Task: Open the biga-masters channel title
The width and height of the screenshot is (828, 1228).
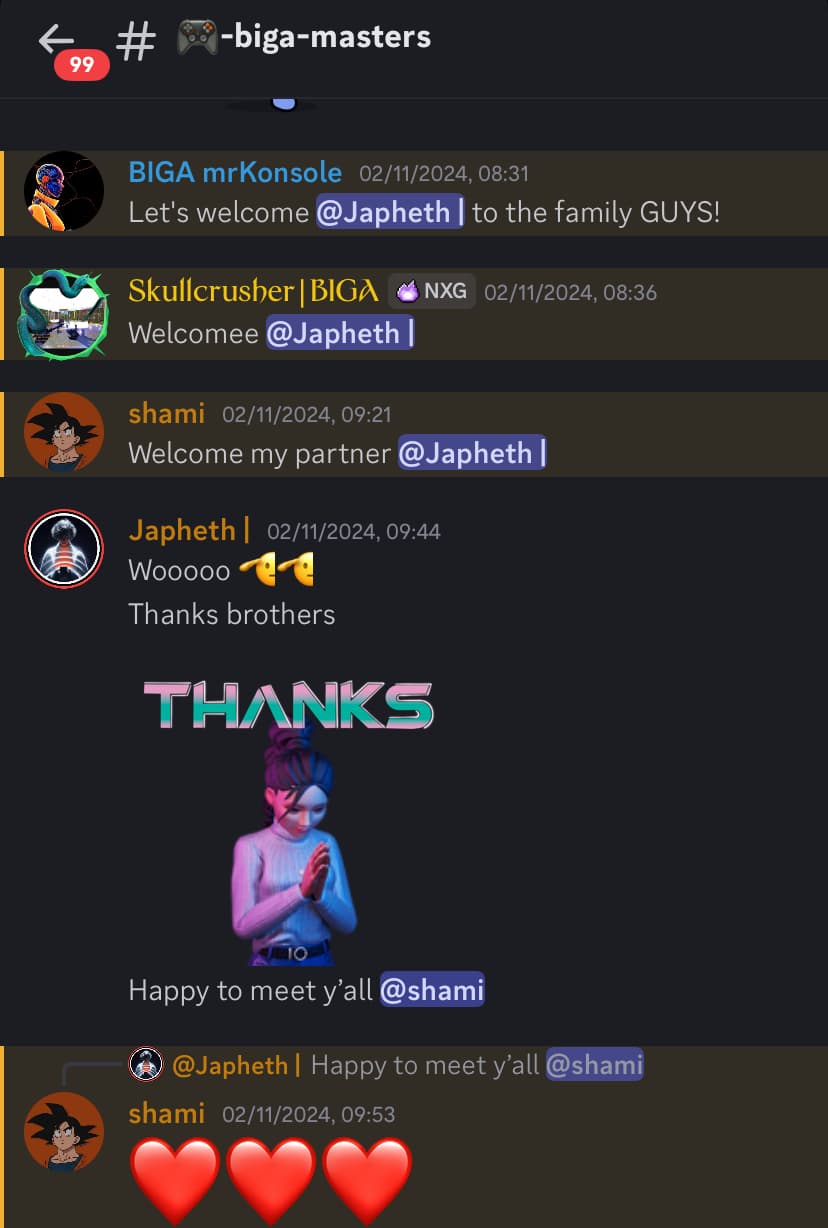Action: point(303,38)
